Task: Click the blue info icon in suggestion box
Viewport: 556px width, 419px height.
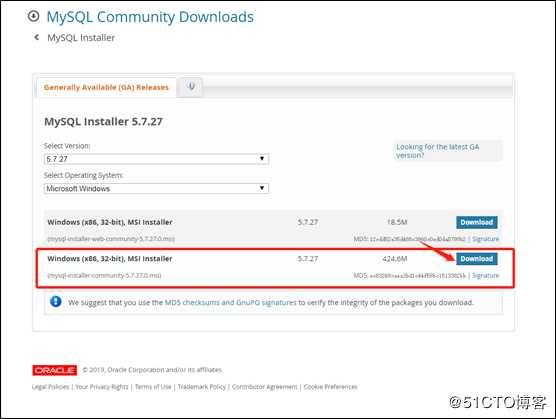Action: pos(56,302)
